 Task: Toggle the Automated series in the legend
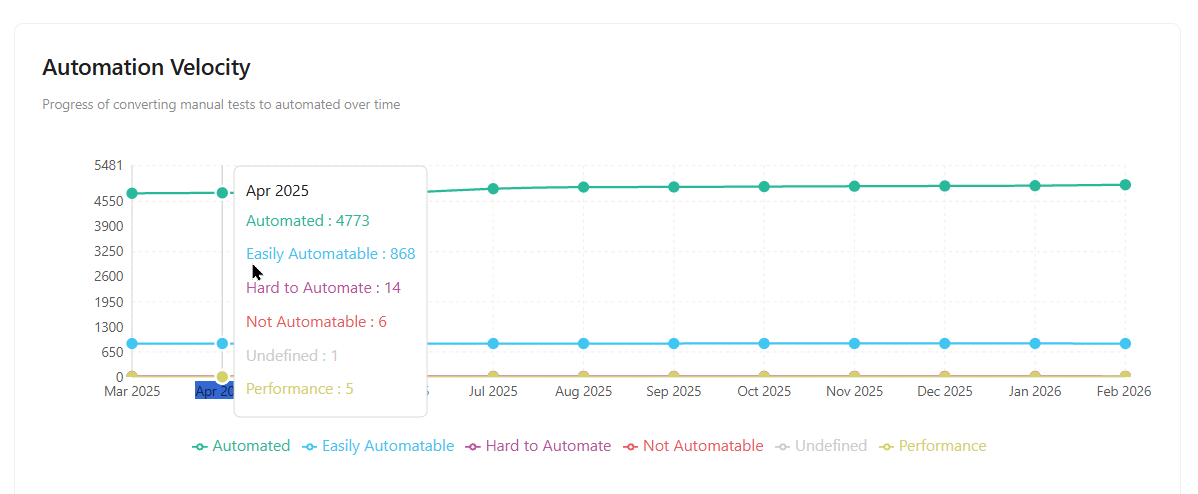coord(241,446)
